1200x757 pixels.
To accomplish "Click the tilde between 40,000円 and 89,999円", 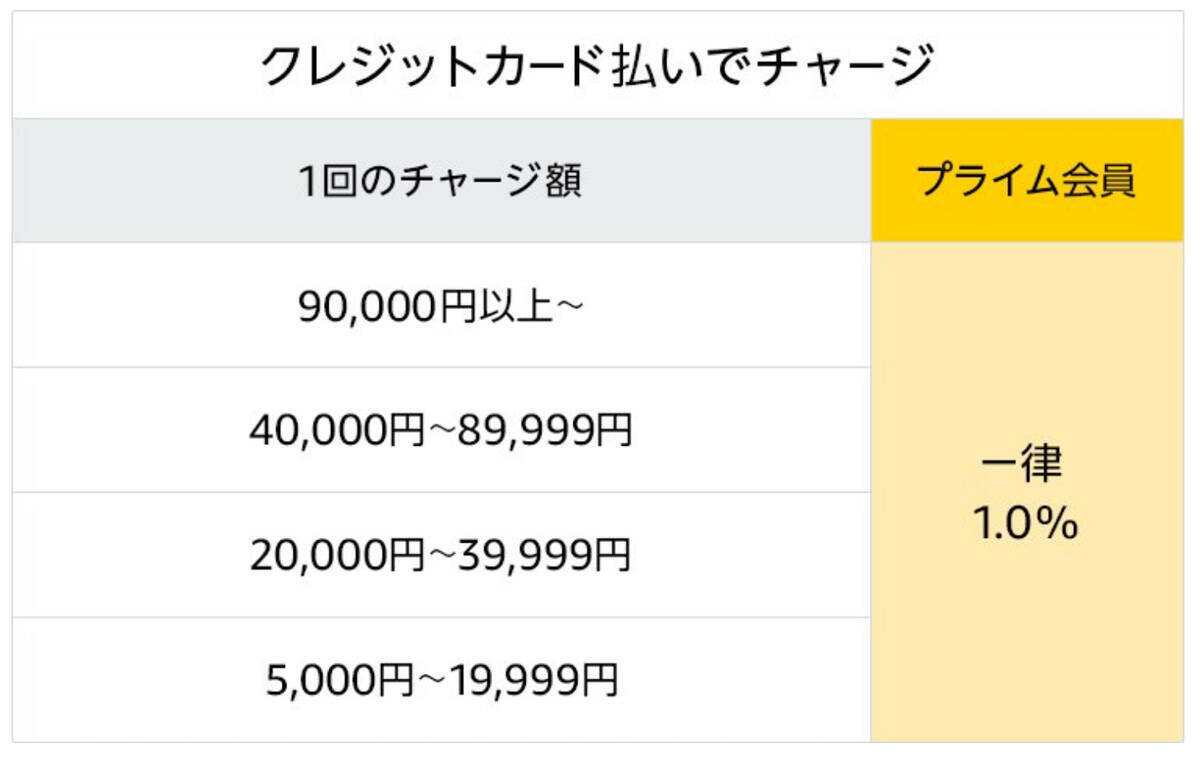I will point(442,431).
